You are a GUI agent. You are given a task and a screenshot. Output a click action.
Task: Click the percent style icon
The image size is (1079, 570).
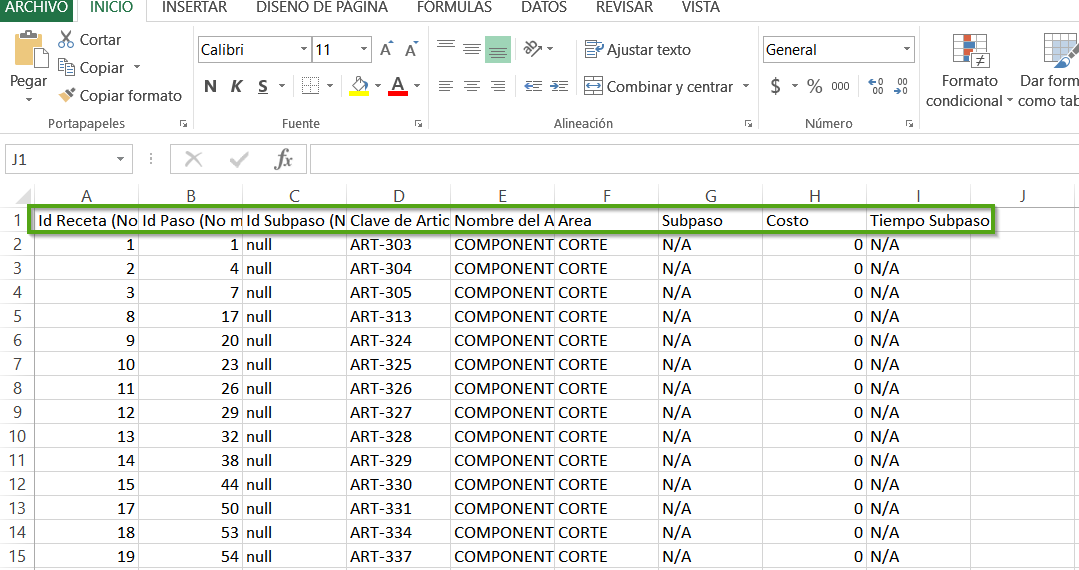[814, 87]
